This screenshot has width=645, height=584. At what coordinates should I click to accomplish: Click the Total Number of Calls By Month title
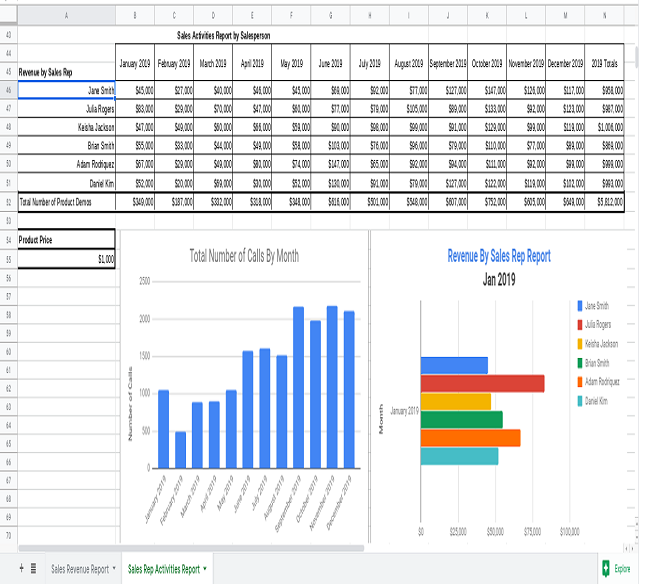click(x=244, y=256)
